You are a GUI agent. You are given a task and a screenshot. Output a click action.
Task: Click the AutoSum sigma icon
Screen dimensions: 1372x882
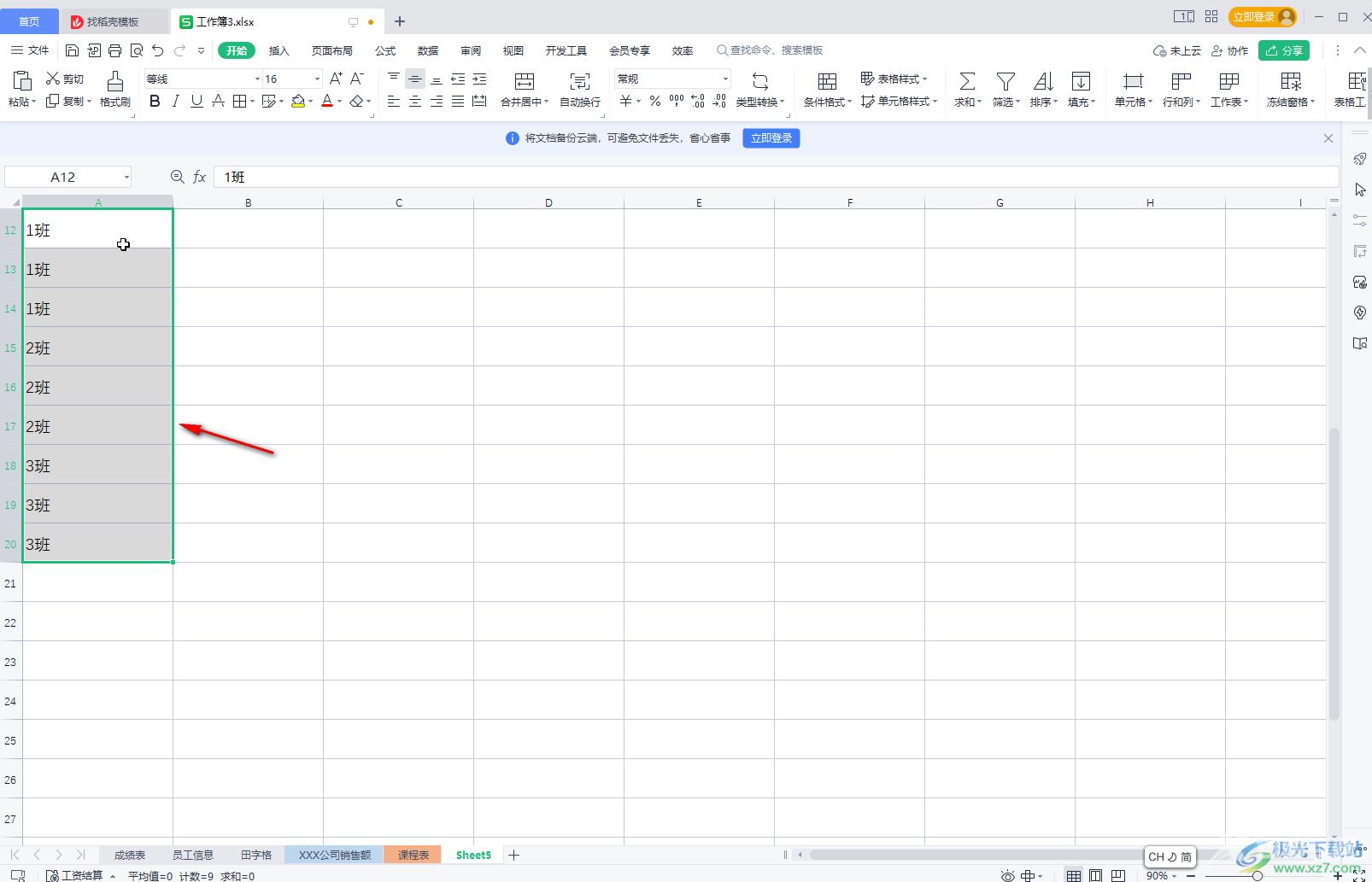[967, 81]
